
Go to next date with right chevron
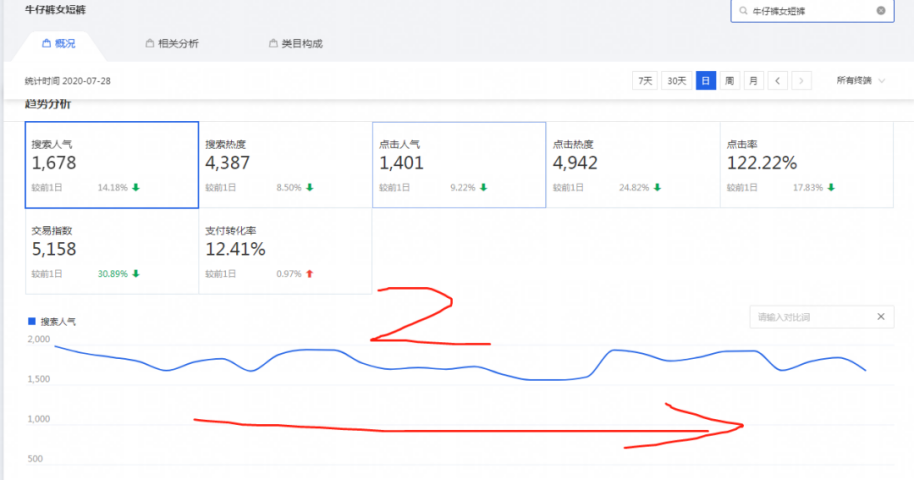click(801, 80)
